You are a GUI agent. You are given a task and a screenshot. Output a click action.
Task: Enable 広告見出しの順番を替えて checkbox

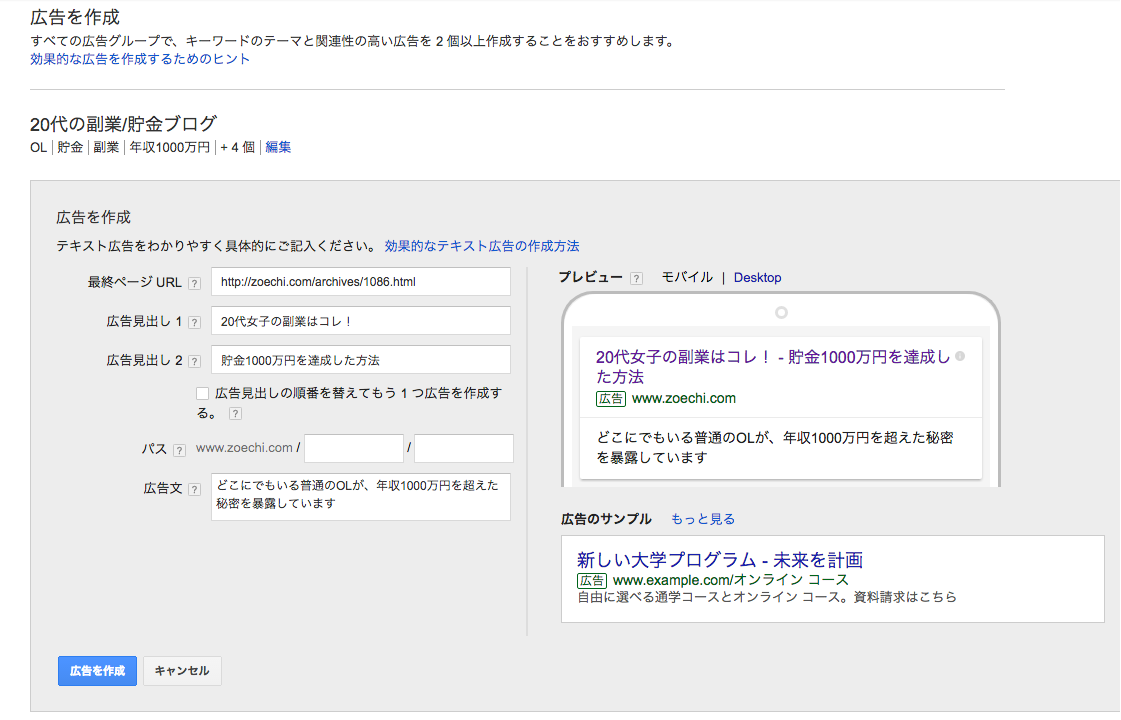[202, 393]
